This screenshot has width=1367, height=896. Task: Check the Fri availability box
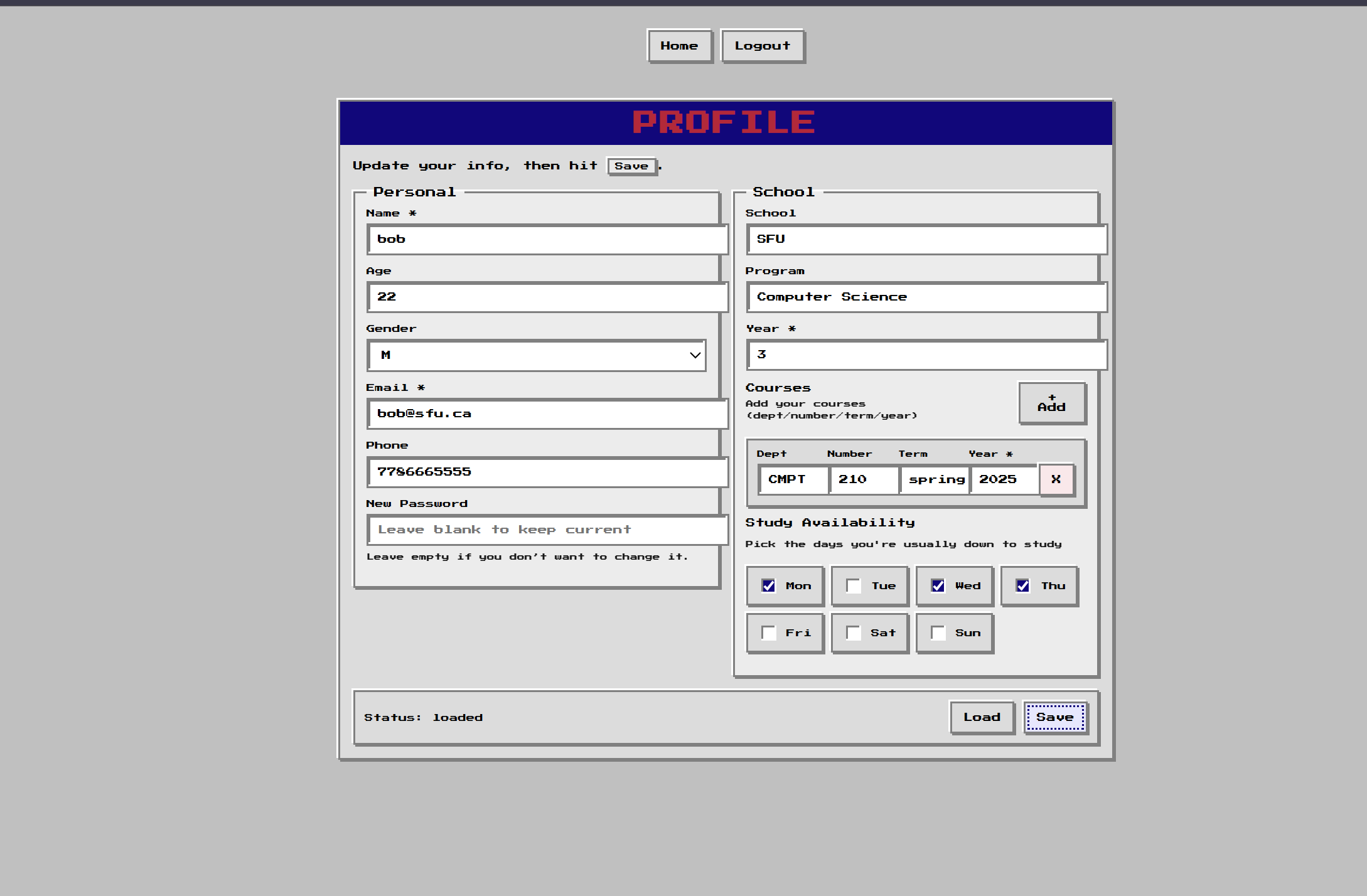coord(769,633)
